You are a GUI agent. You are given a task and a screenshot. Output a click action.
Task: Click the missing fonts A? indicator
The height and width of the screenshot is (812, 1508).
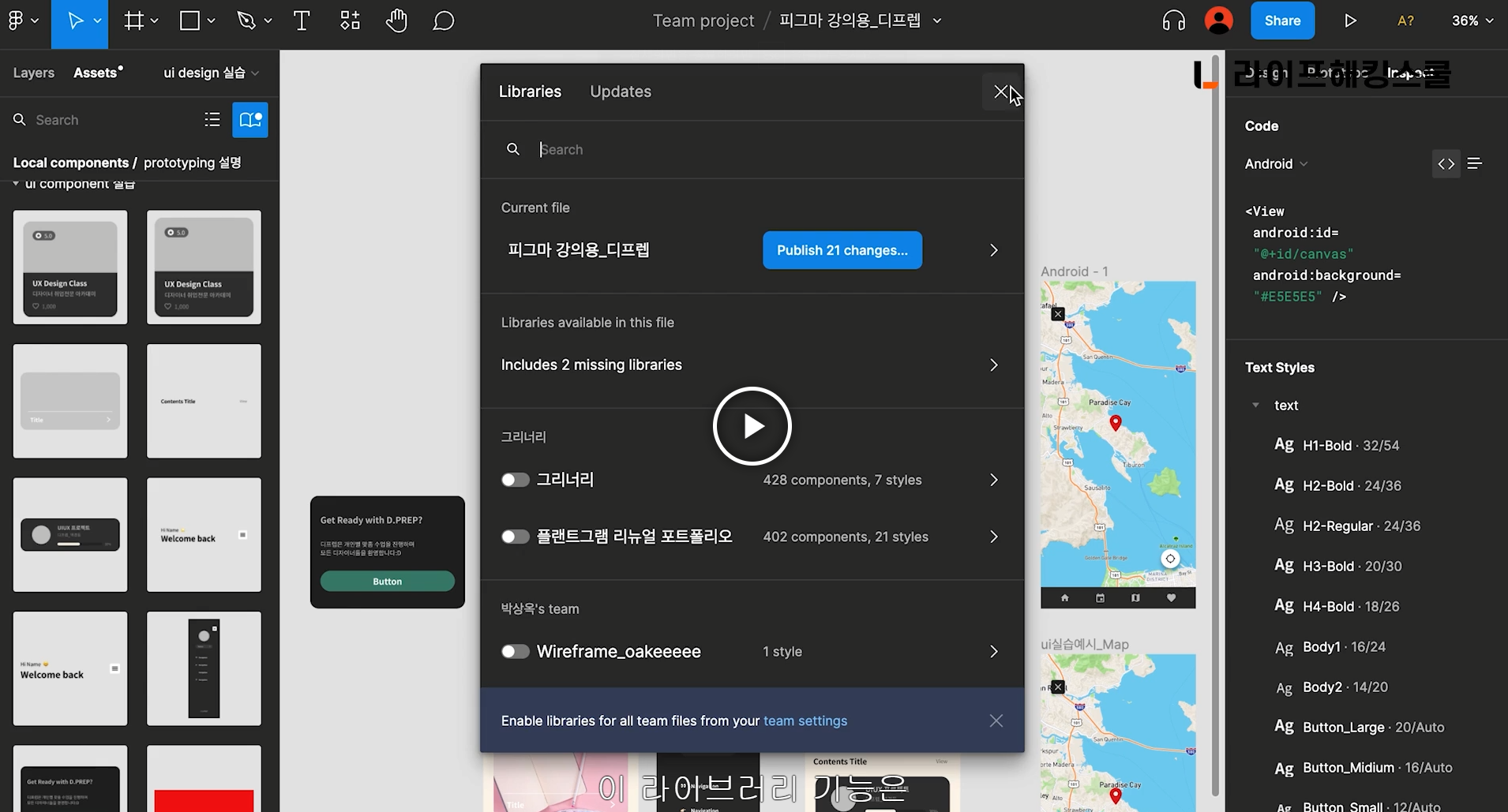pos(1405,21)
